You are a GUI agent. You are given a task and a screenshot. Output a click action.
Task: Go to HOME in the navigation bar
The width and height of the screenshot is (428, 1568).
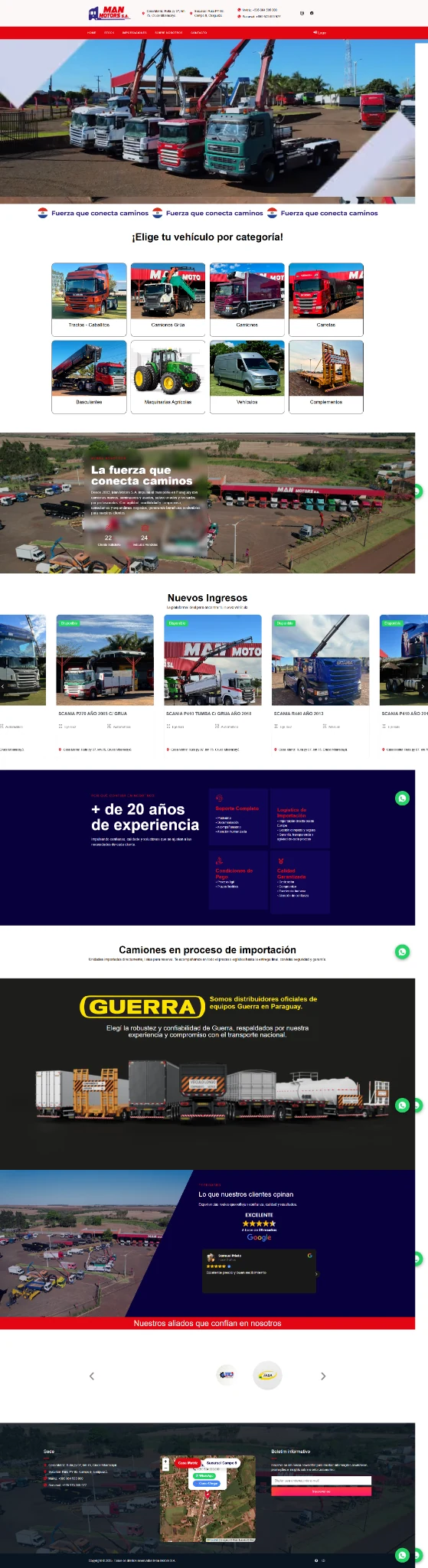92,33
